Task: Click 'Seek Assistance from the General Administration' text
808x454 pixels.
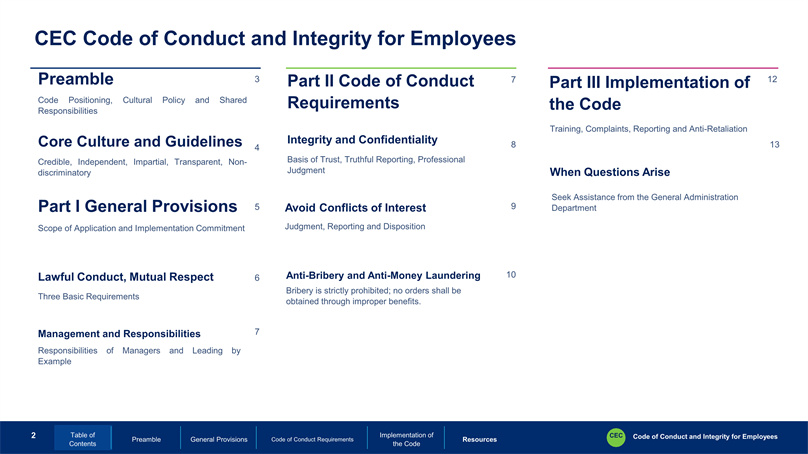Action: 645,203
